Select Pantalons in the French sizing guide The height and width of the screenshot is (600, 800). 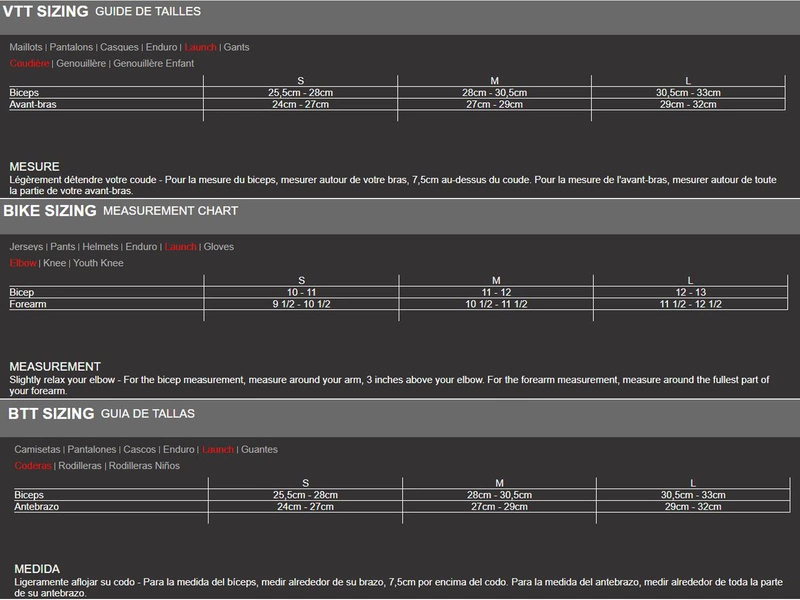pos(71,47)
